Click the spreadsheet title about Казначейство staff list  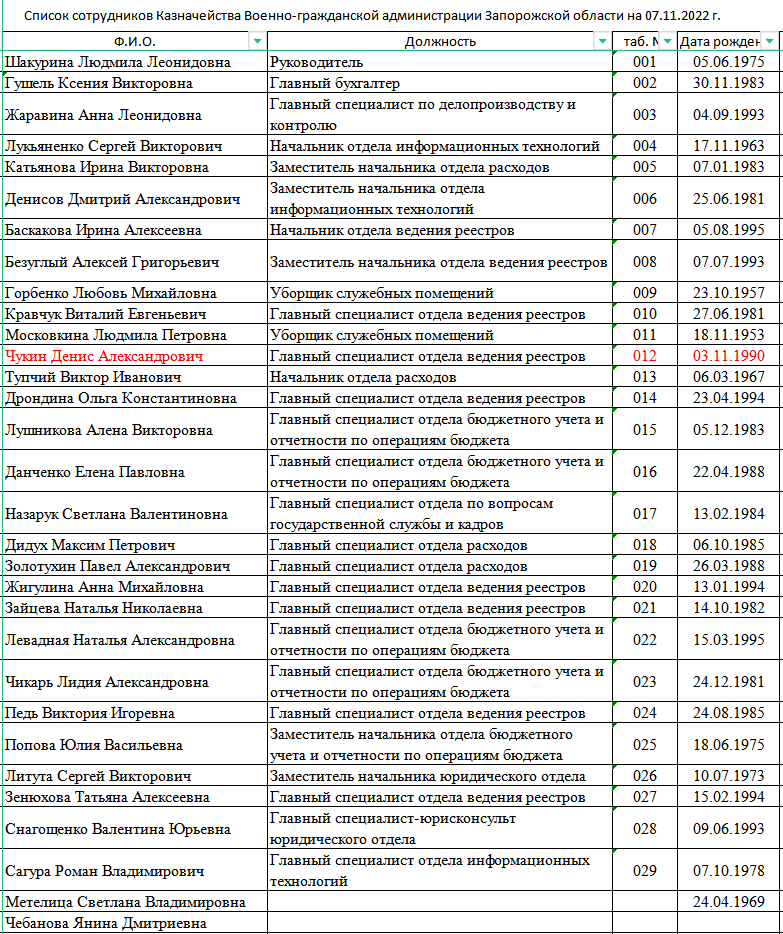click(x=372, y=17)
